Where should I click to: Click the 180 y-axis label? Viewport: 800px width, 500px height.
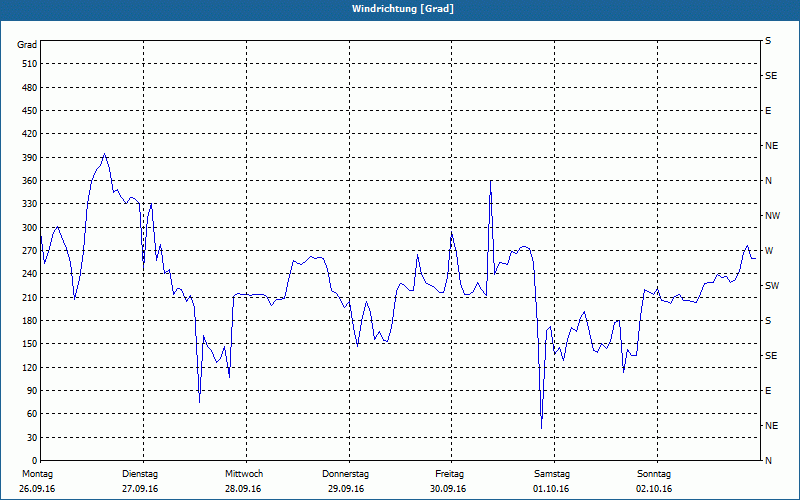click(30, 321)
